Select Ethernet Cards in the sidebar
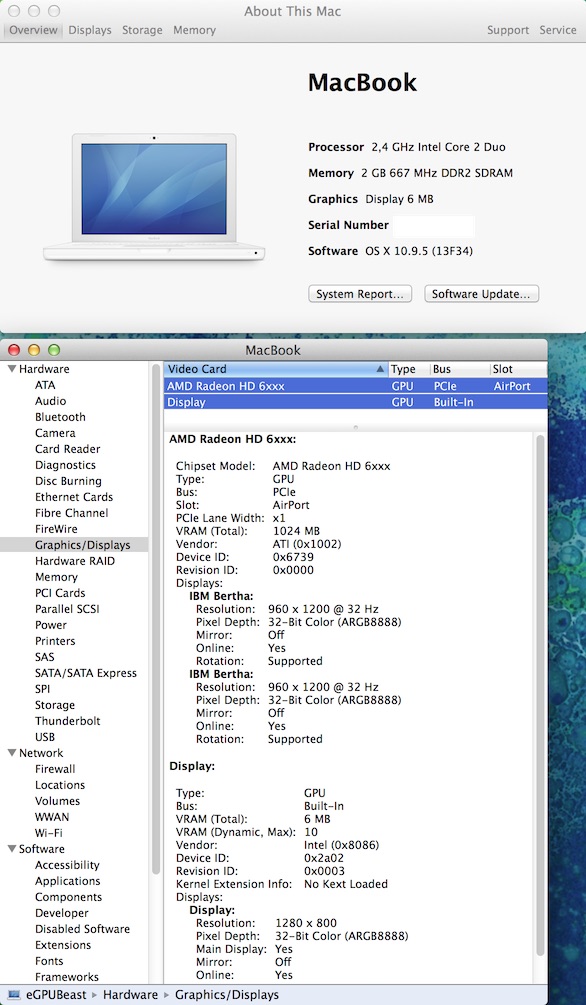This screenshot has width=586, height=1005. [74, 497]
